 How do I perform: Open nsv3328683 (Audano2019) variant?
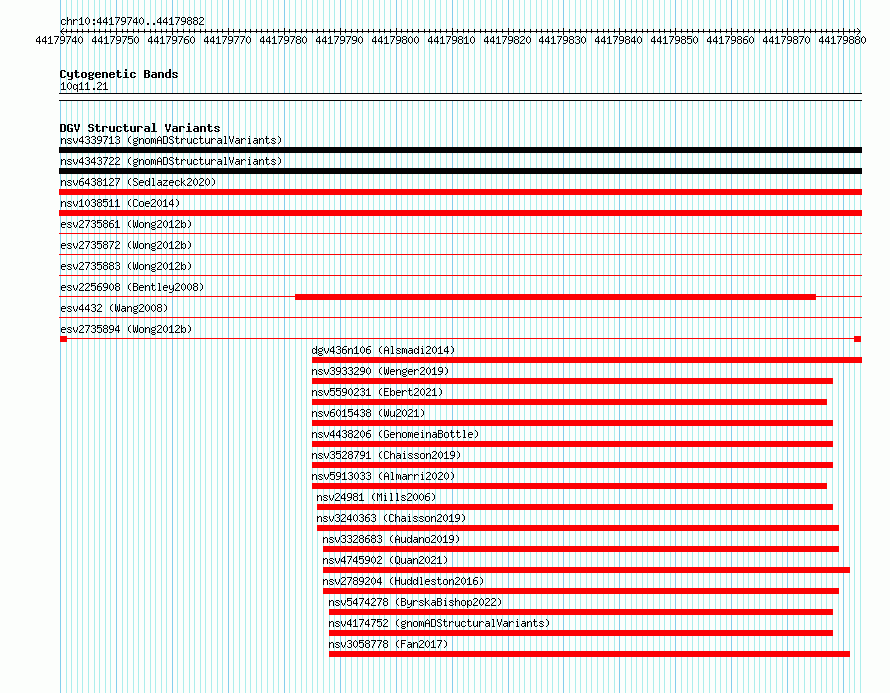pos(391,539)
